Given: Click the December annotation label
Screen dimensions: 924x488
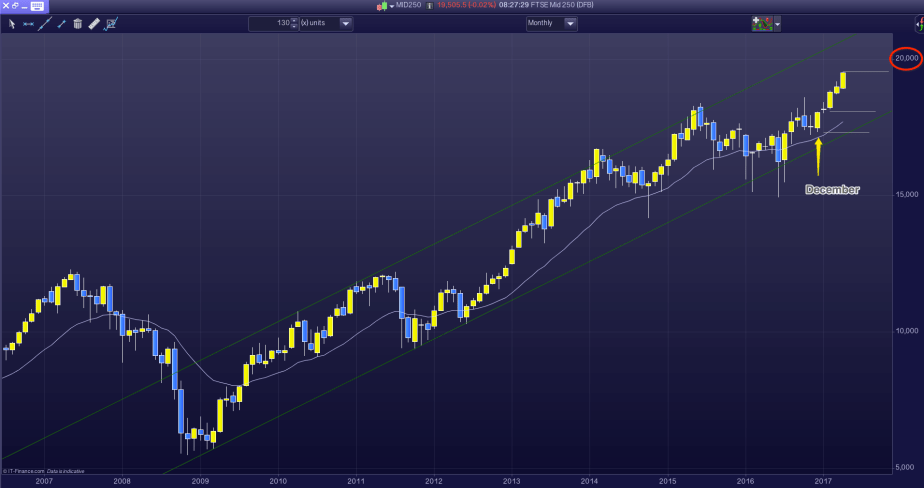Looking at the screenshot, I should coord(831,189).
